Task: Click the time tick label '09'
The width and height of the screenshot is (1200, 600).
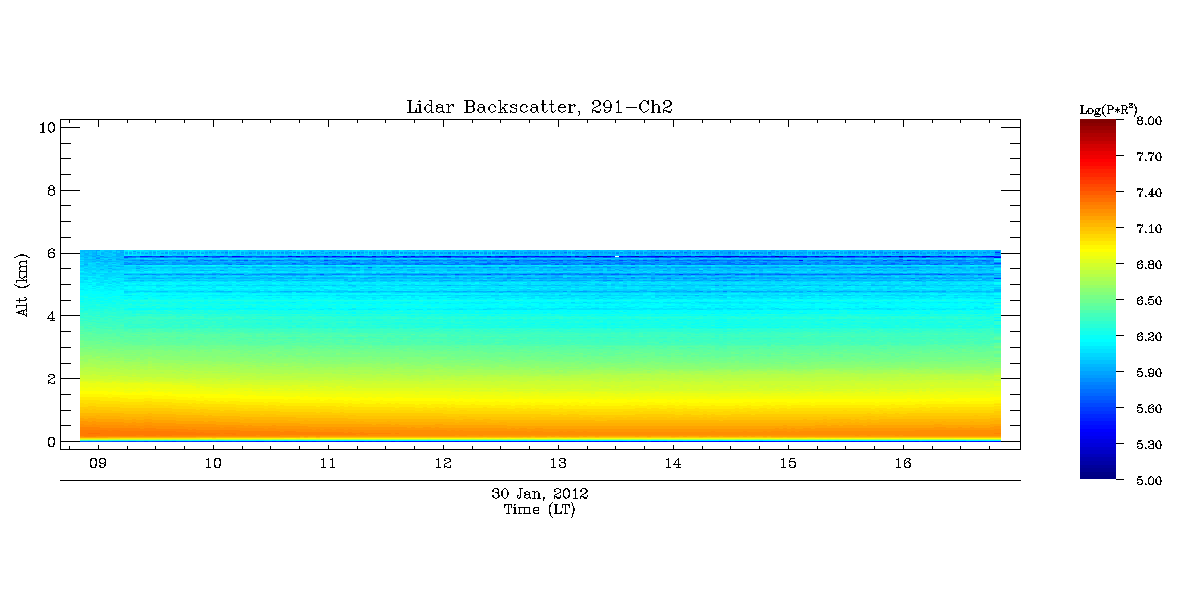Action: tap(98, 464)
